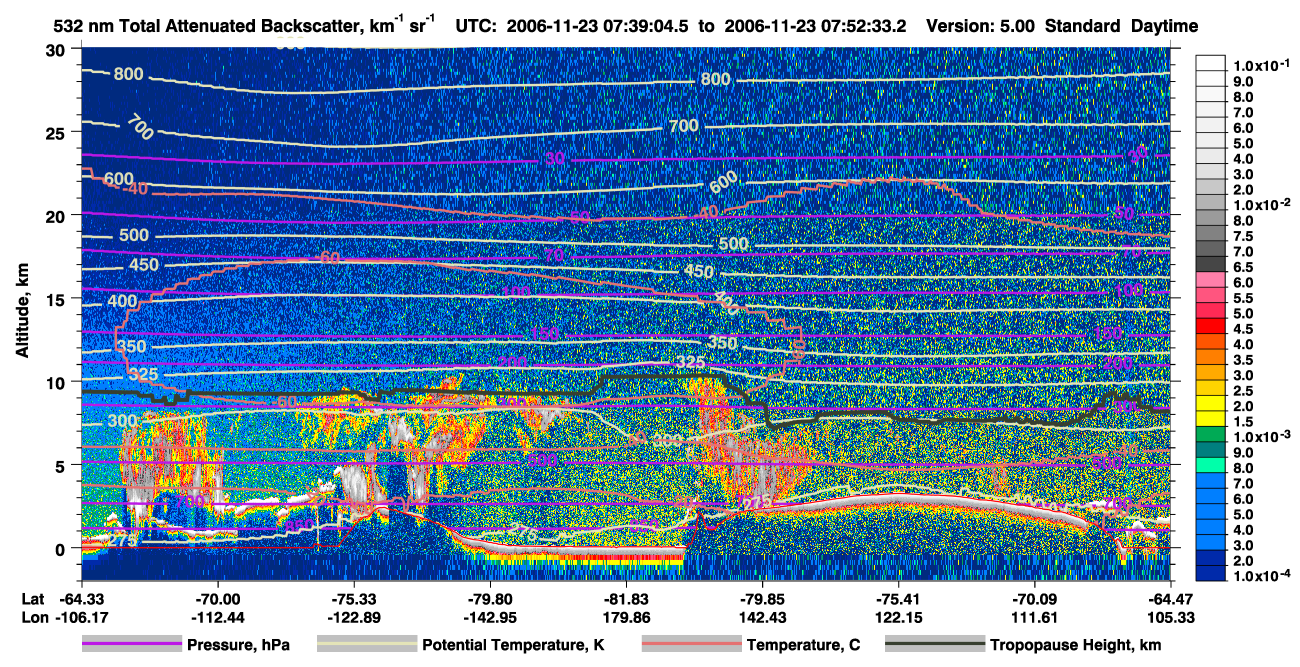Select the end time '07:52:33.2' in header
This screenshot has width=1300, height=667.
click(863, 27)
